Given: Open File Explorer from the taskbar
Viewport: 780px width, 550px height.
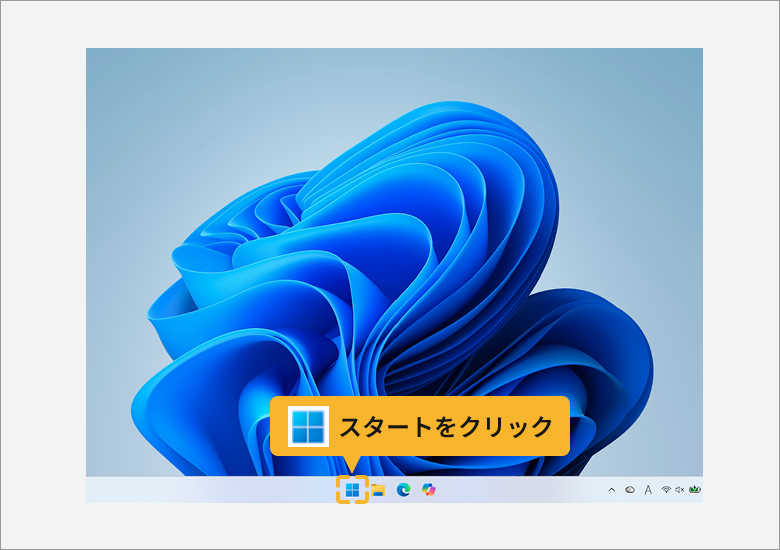Looking at the screenshot, I should (x=378, y=490).
